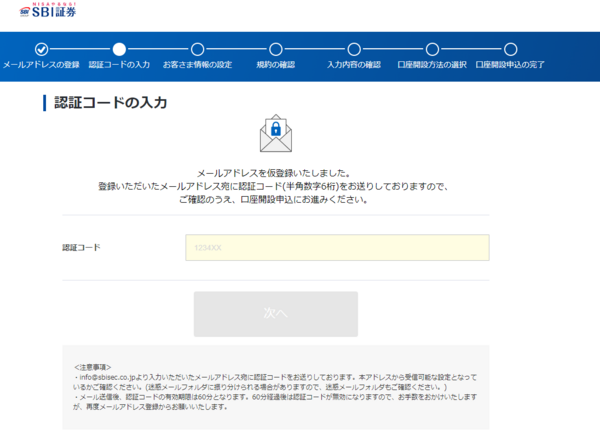Click the ご確認のうえ、口座開設申込にお進みください line
Image resolution: width=600 pixels, height=435 pixels.
tap(274, 200)
